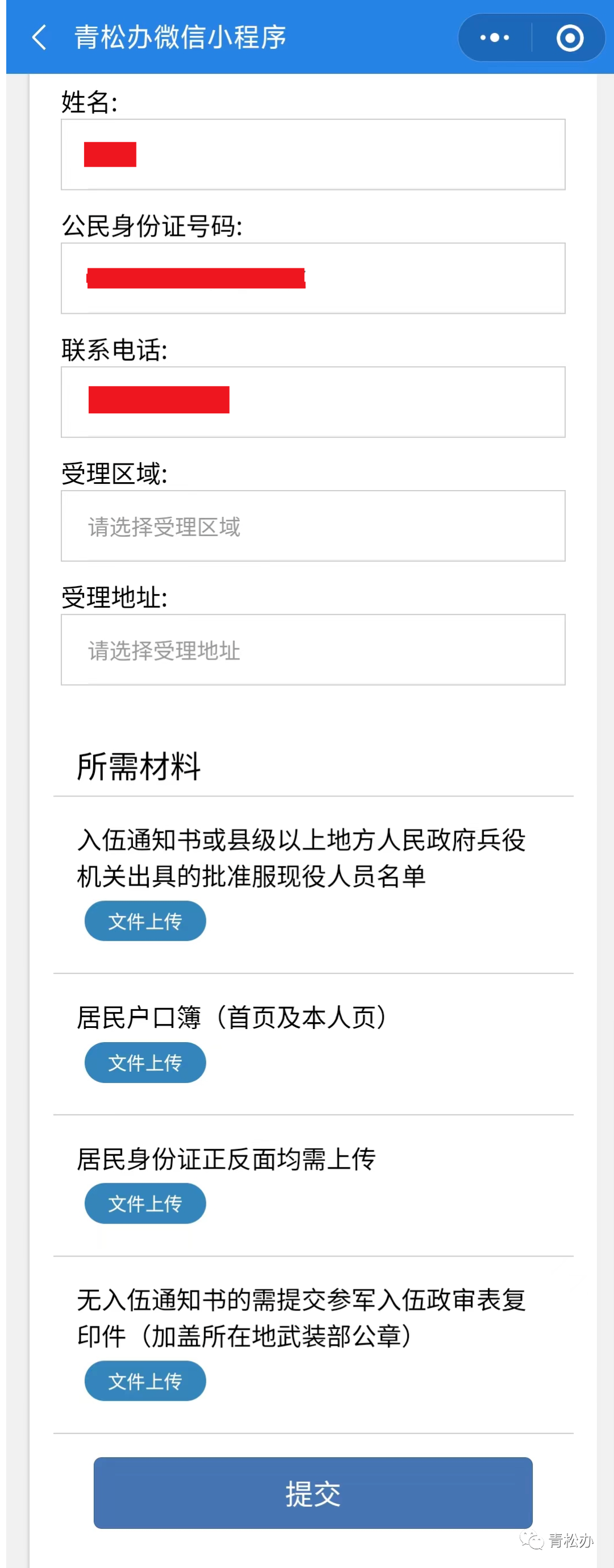Viewport: 614px width, 1568px height.
Task: Click the 联系电话 input field
Action: tap(313, 402)
